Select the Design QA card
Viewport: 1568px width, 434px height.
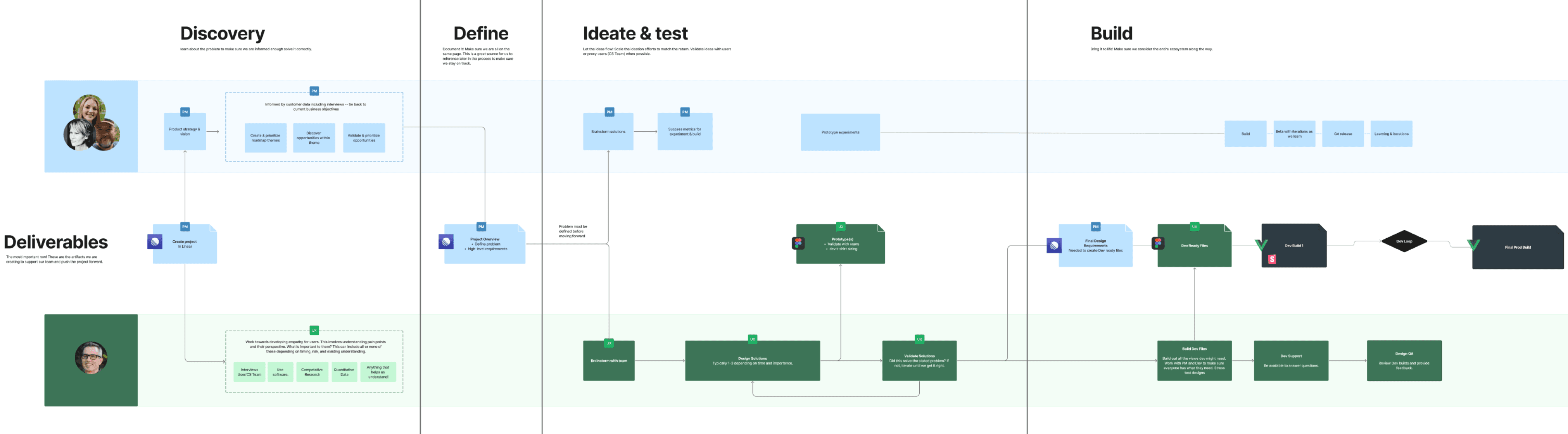tap(1404, 361)
